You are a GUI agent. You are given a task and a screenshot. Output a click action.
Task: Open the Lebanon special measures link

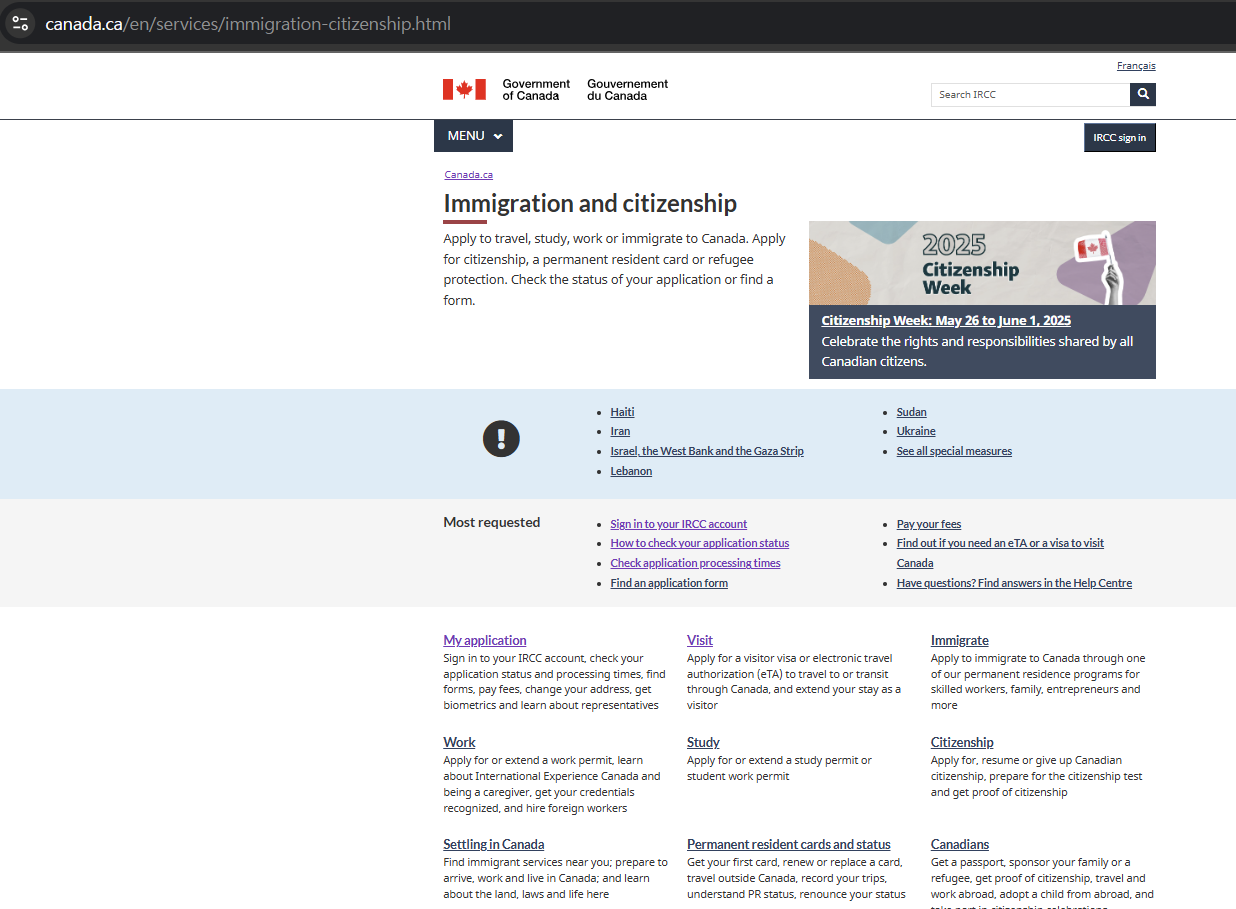click(x=631, y=471)
